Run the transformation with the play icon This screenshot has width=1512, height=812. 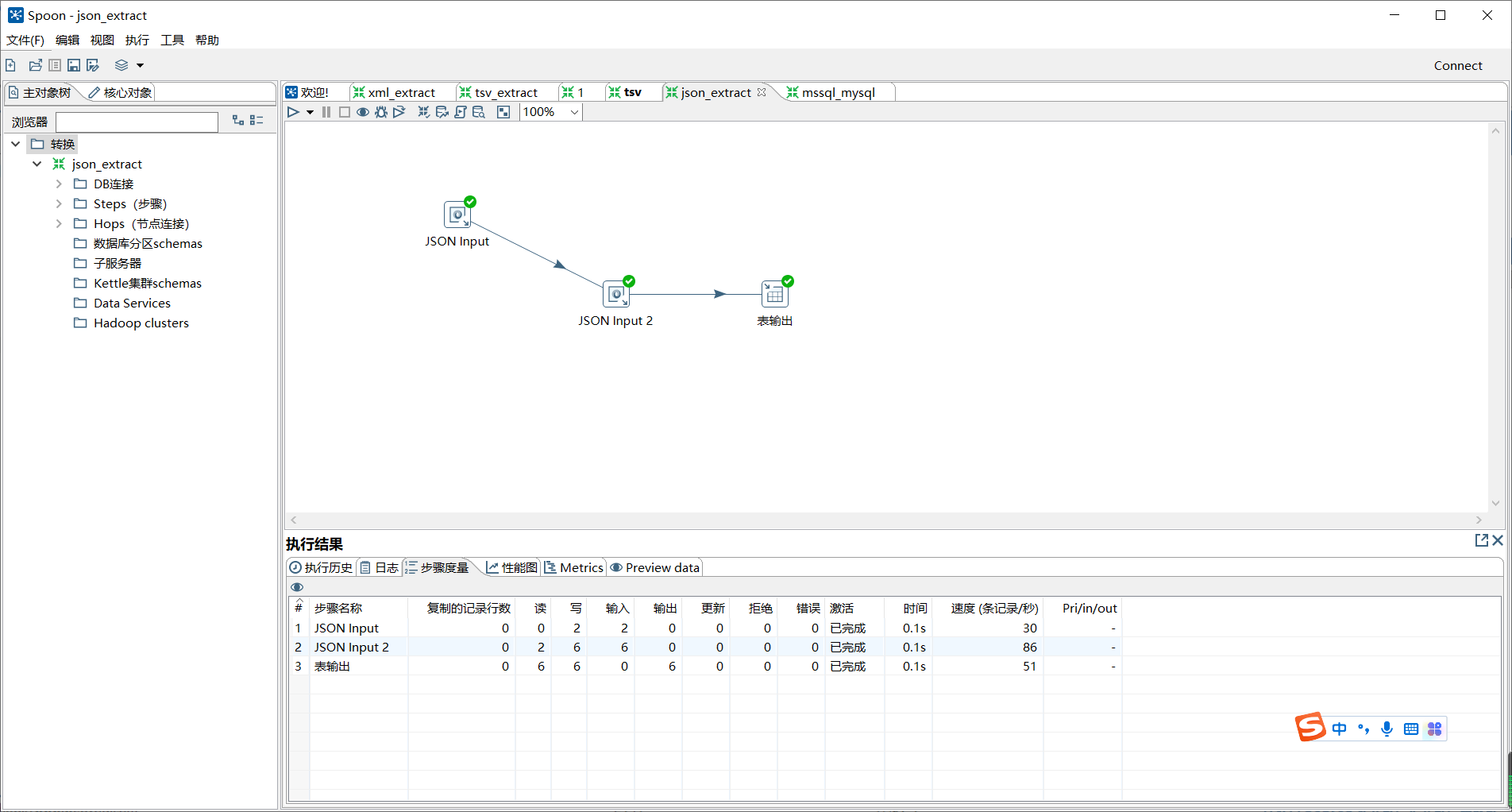tap(293, 112)
